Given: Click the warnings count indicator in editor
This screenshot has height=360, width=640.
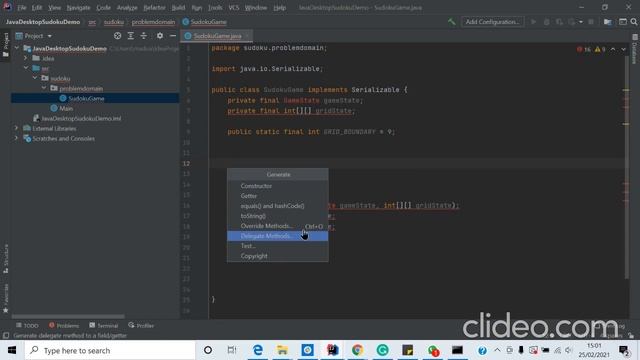Looking at the screenshot, I should [x=600, y=49].
